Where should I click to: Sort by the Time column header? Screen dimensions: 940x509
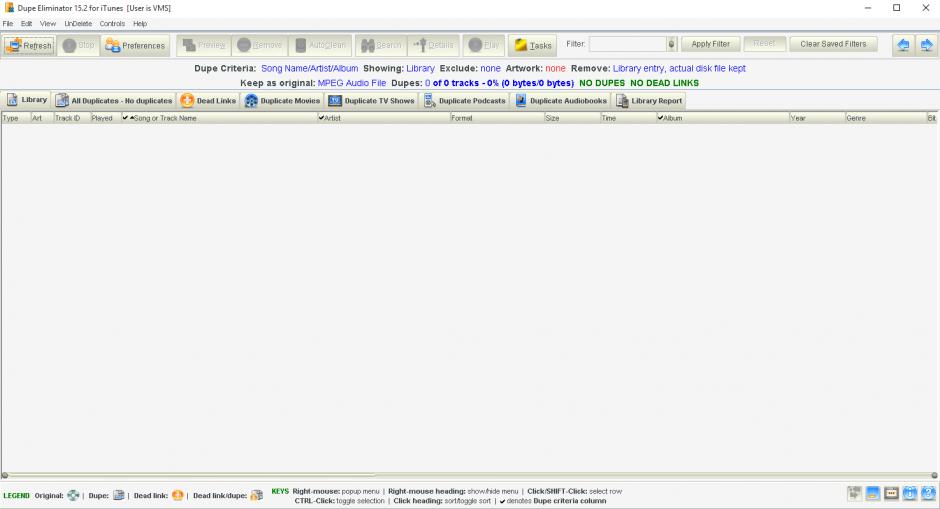point(628,118)
